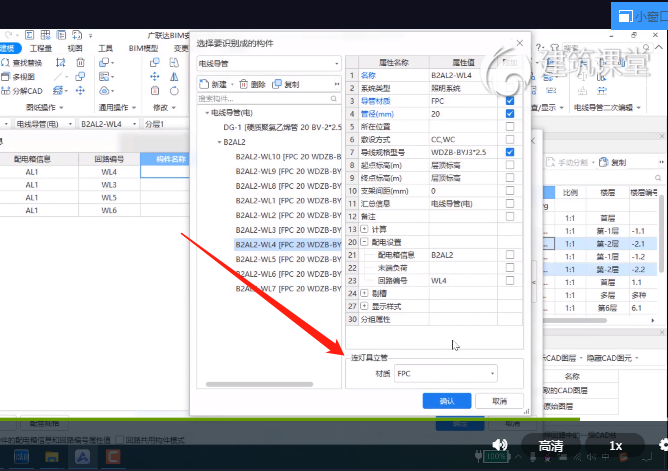This screenshot has width=668, height=471.
Task: Click the help question mark icon
Action: [539, 47]
